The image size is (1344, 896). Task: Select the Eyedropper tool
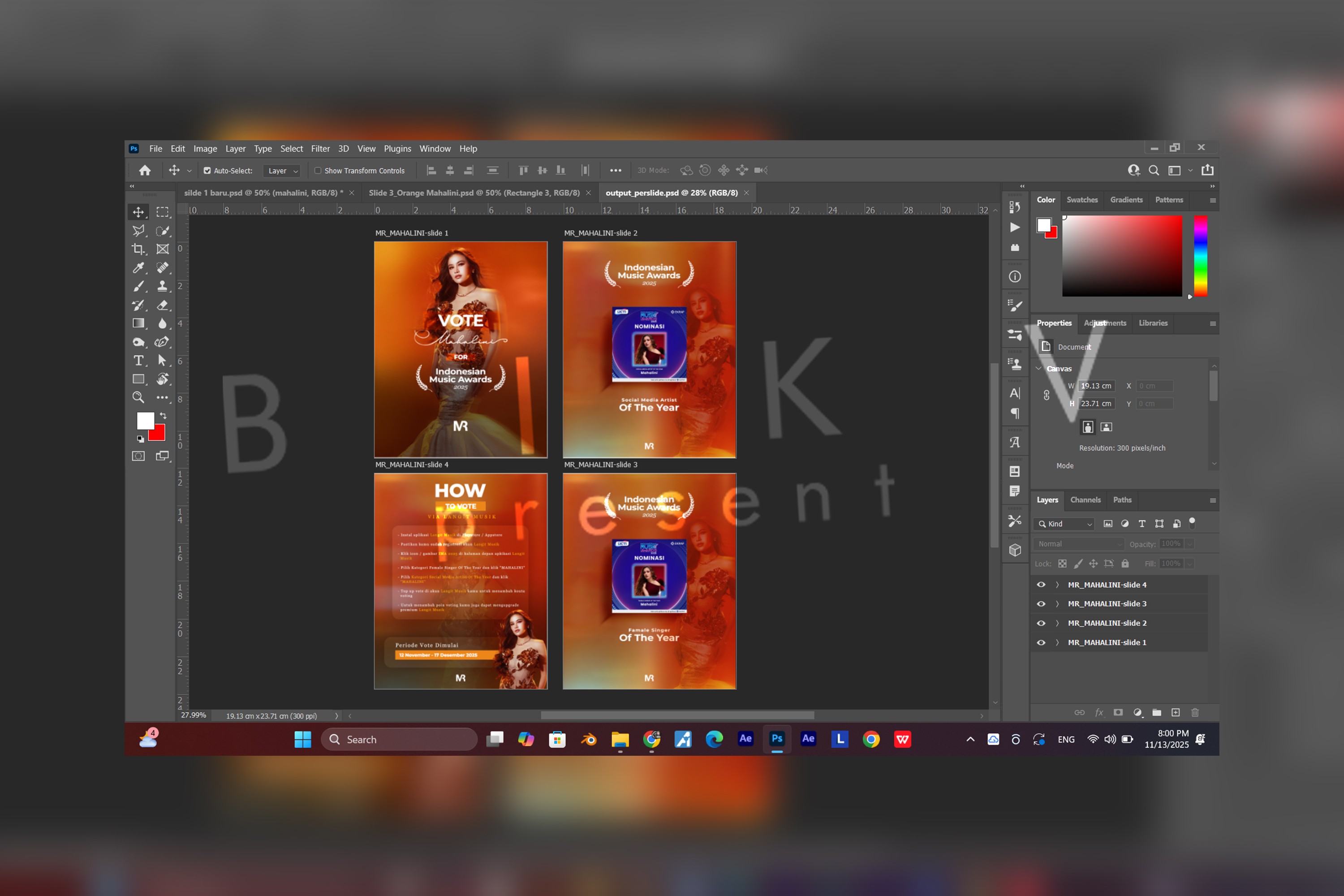click(138, 267)
